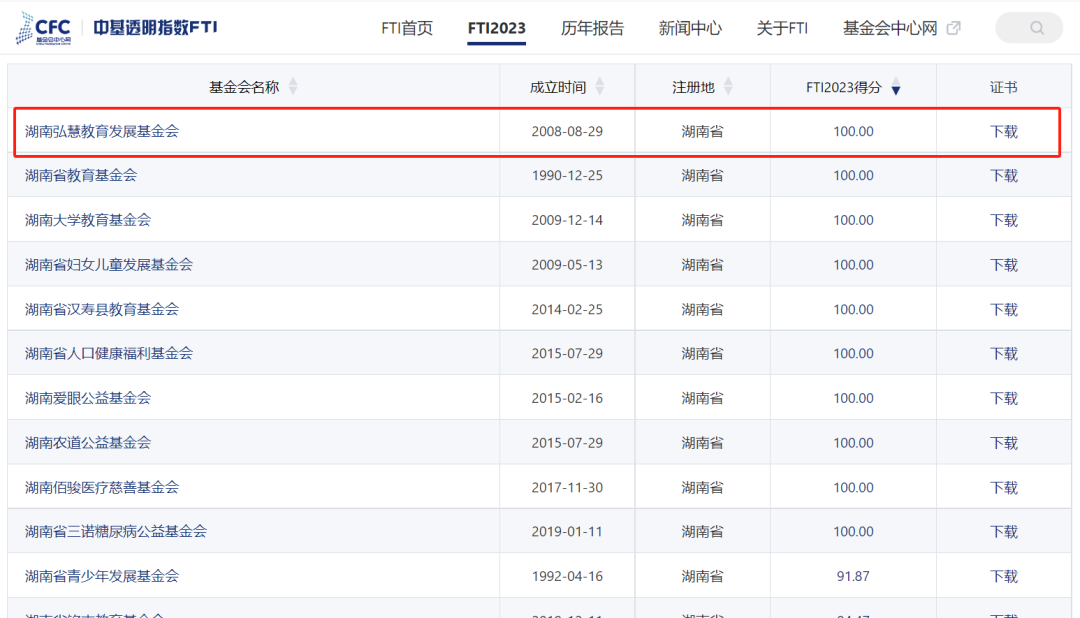1080x618 pixels.
Task: Sort by 成立时间 column arrows
Action: [600, 87]
